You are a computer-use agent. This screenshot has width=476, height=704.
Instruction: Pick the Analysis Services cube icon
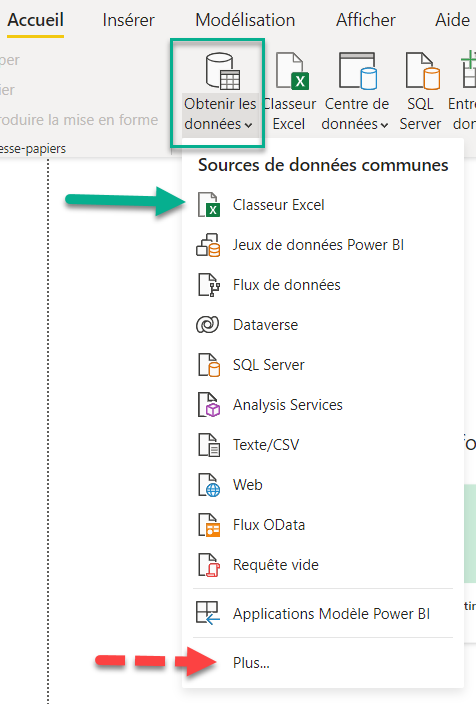point(209,405)
